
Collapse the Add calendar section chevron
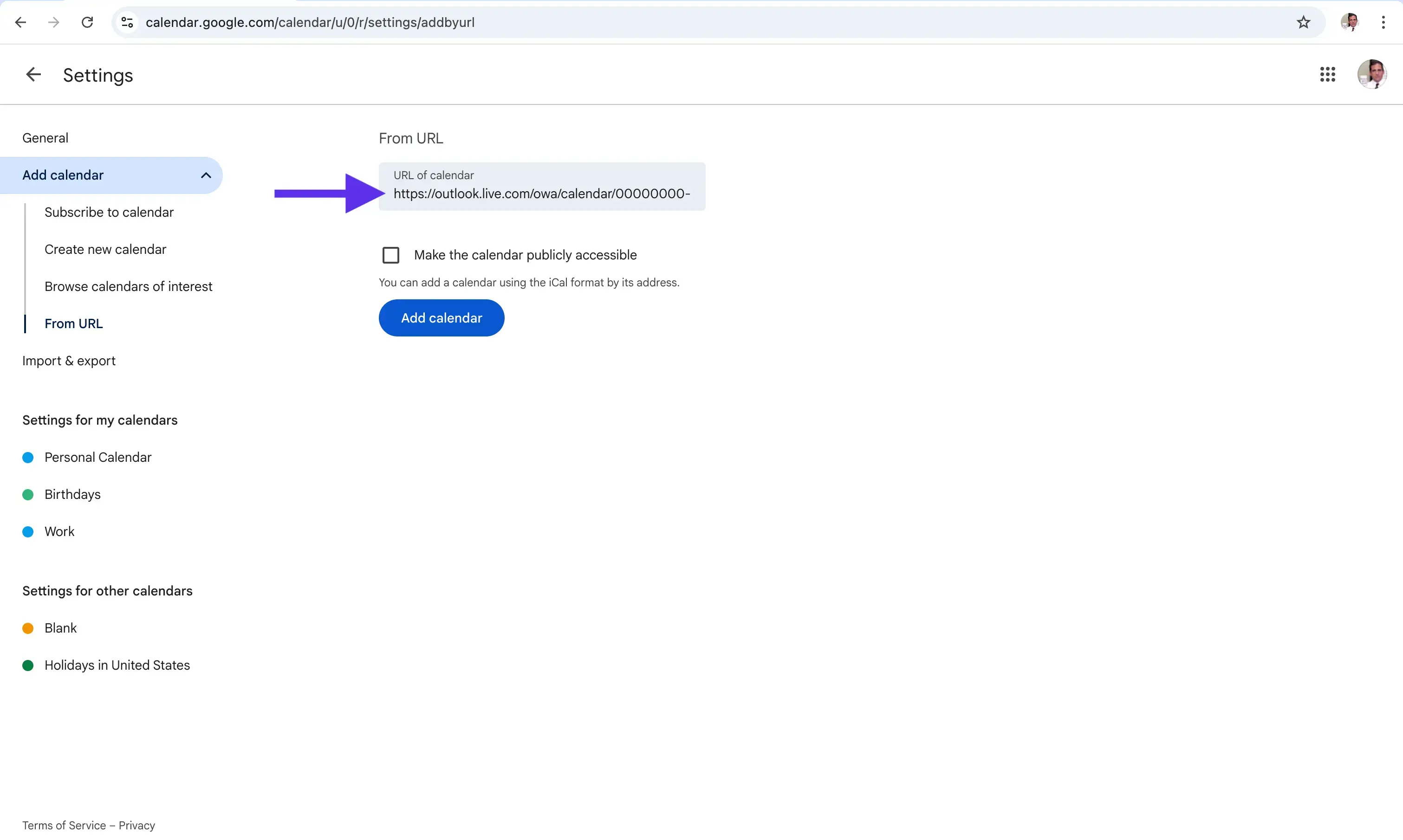pos(206,175)
